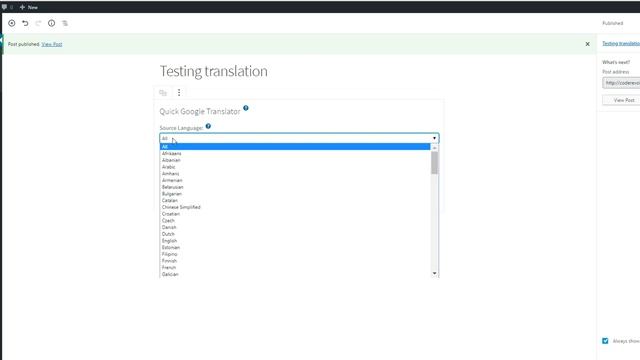Choose Finnish from the dropdown

(295, 261)
